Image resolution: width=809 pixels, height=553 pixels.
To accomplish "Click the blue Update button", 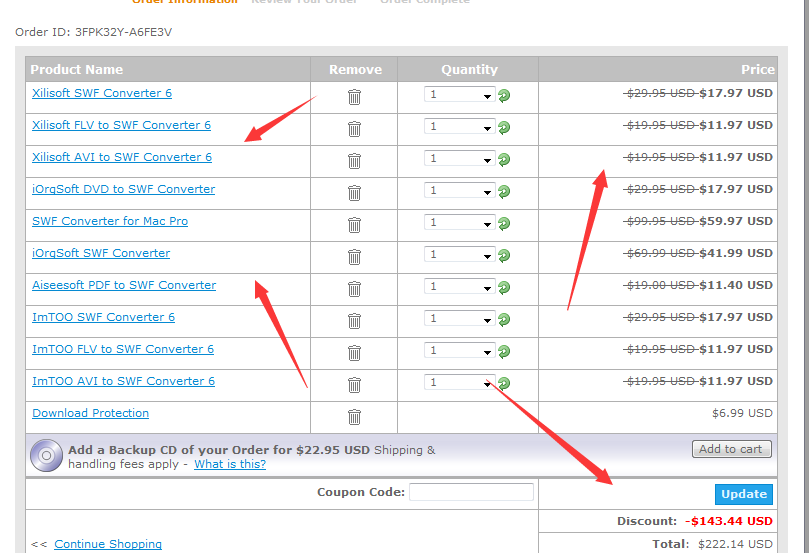I will [743, 494].
